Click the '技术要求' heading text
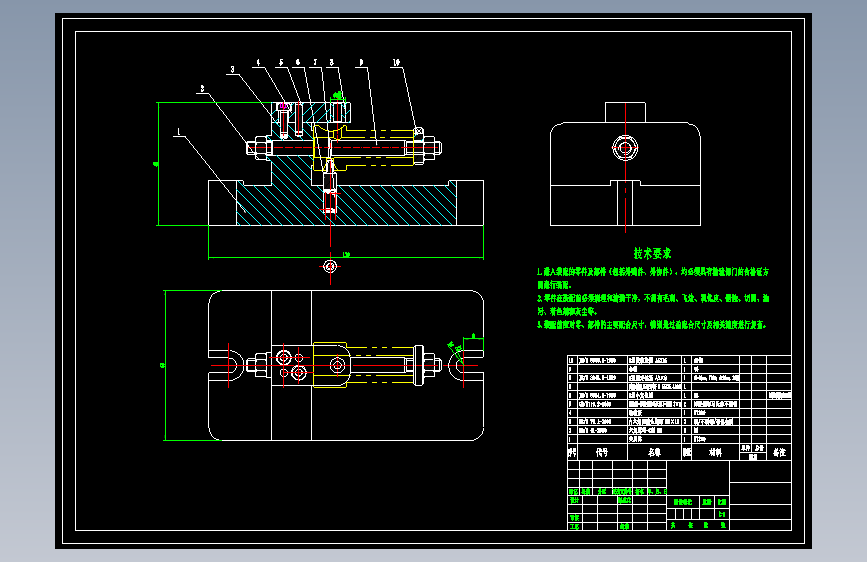The image size is (867, 562). pos(652,253)
